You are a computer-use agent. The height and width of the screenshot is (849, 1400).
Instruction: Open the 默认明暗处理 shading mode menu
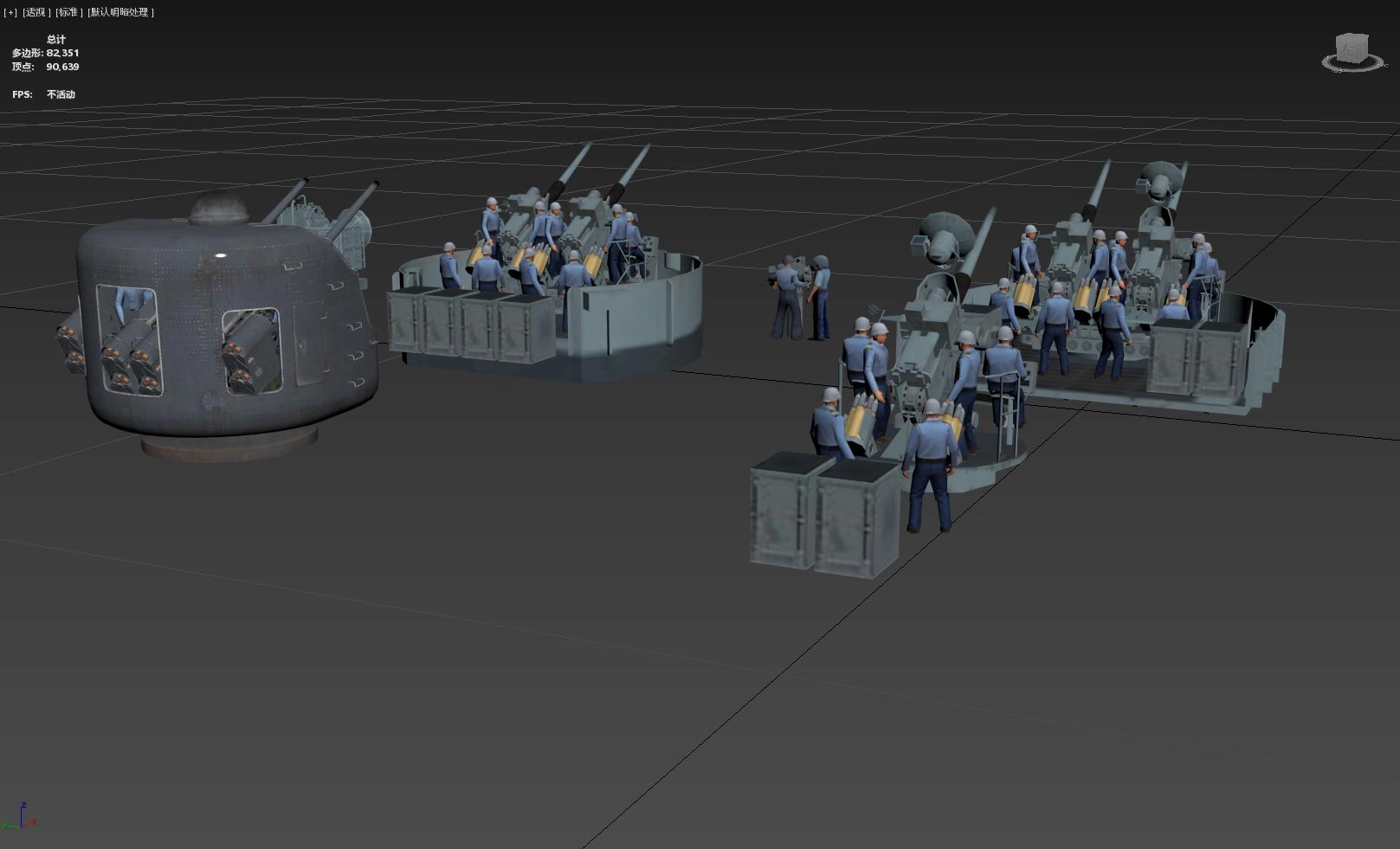pos(120,12)
